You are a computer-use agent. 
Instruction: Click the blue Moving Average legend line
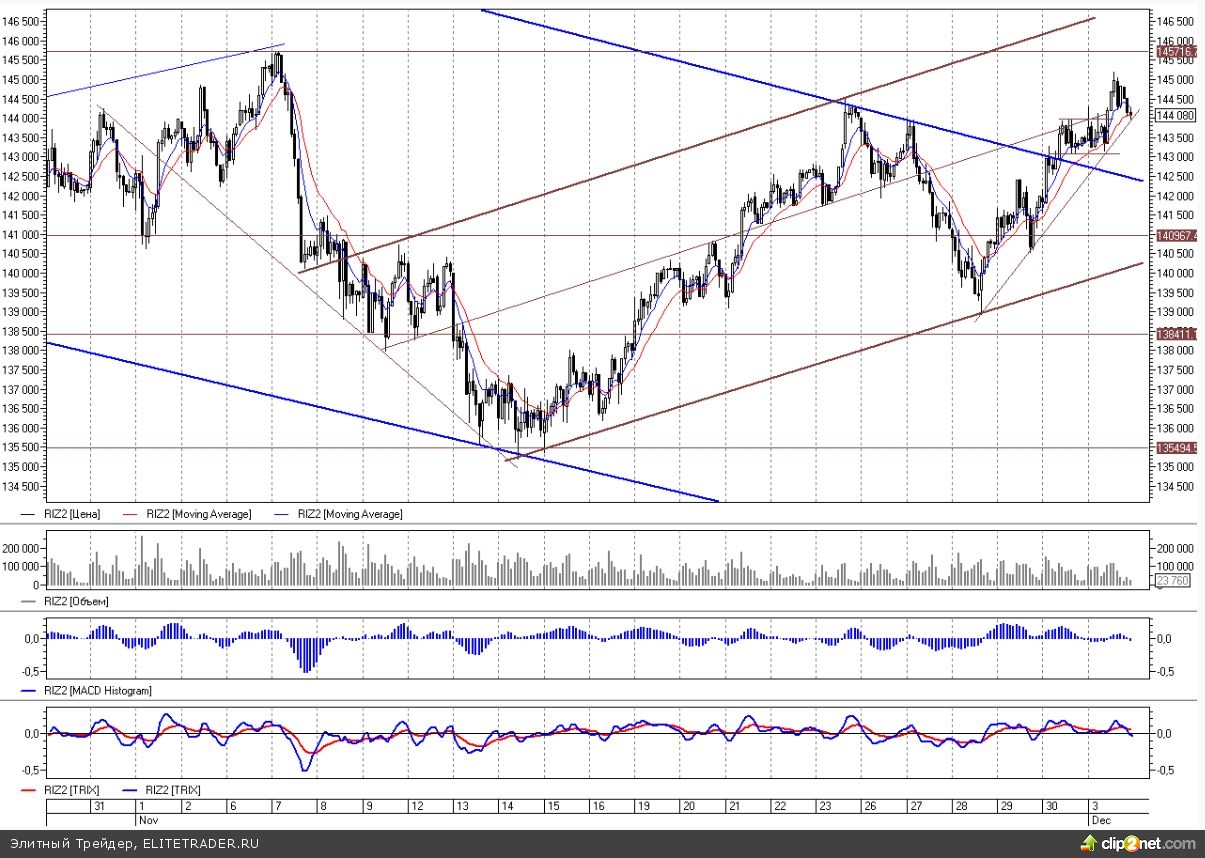click(x=281, y=514)
